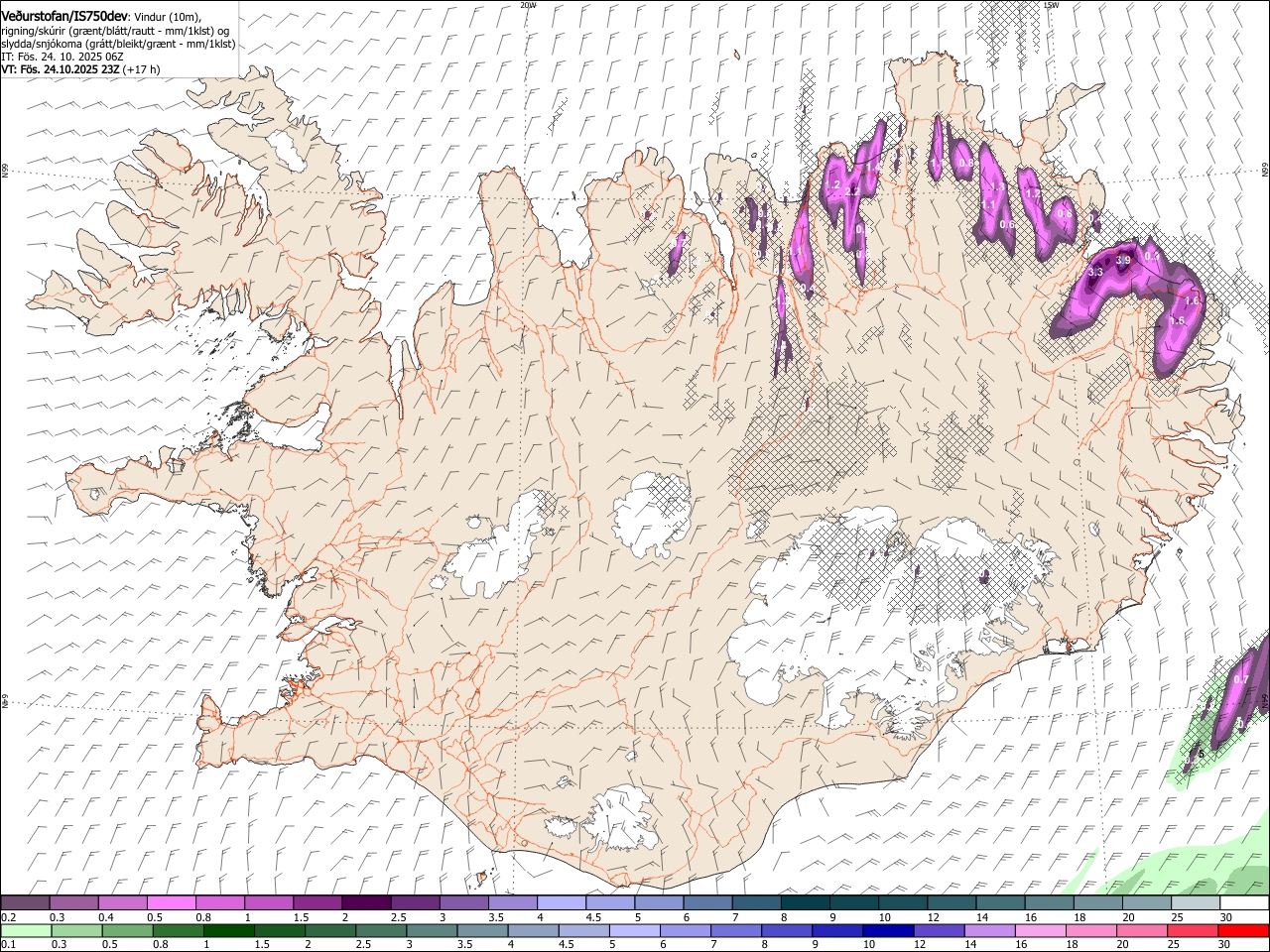Select the deep blue rain swatch labeled 10
1270x952 pixels.
888,930
